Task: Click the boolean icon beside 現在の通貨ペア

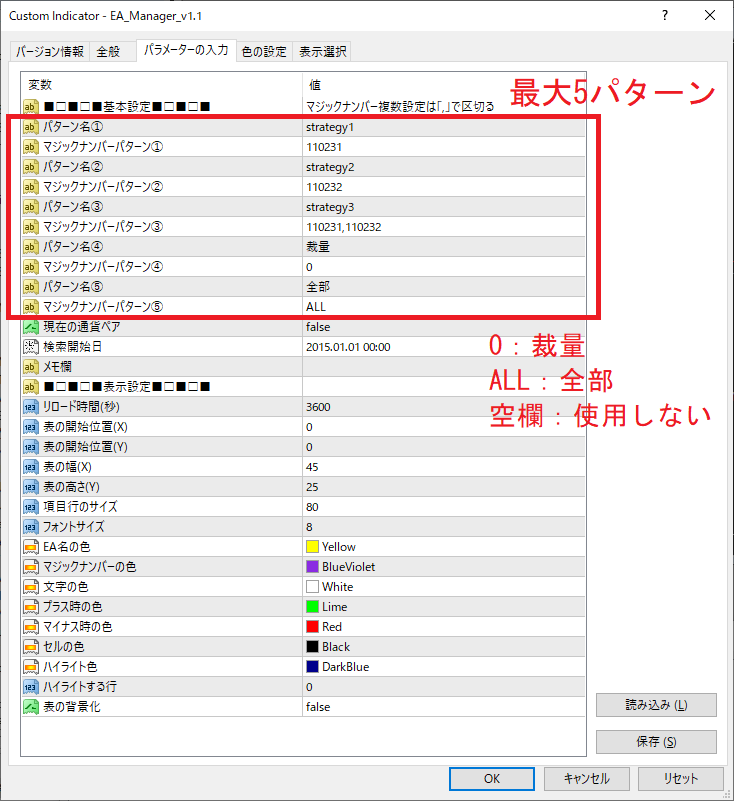Action: 31,326
